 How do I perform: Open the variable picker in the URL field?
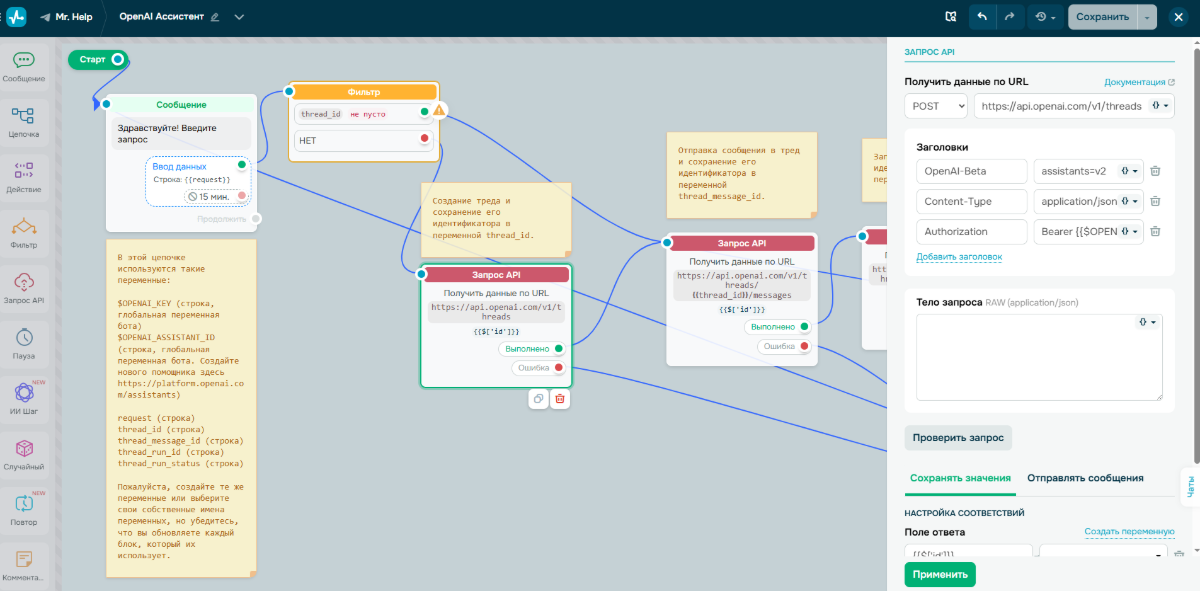[1160, 105]
